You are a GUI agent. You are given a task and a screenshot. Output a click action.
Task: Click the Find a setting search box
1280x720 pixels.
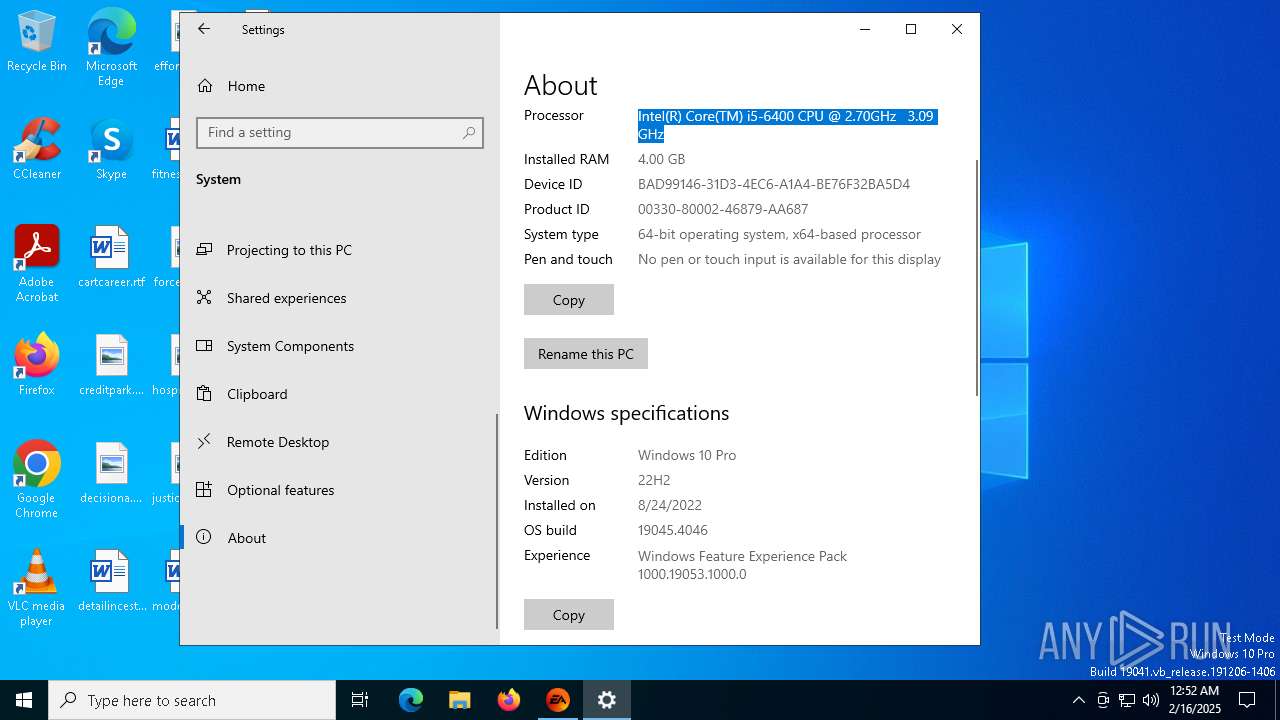[x=340, y=132]
